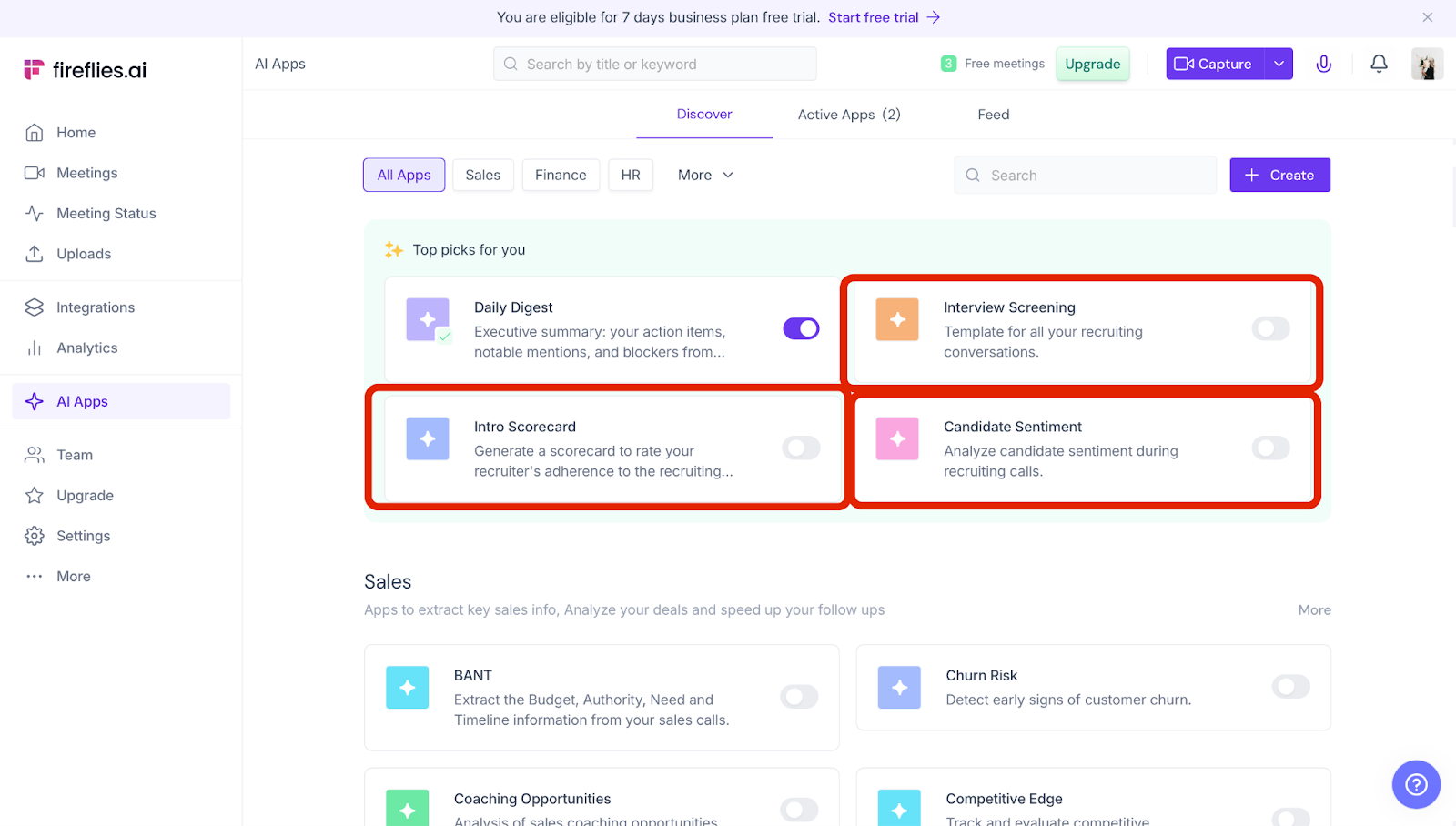1456x826 pixels.
Task: Expand More in the left sidebar
Action: [x=73, y=577]
